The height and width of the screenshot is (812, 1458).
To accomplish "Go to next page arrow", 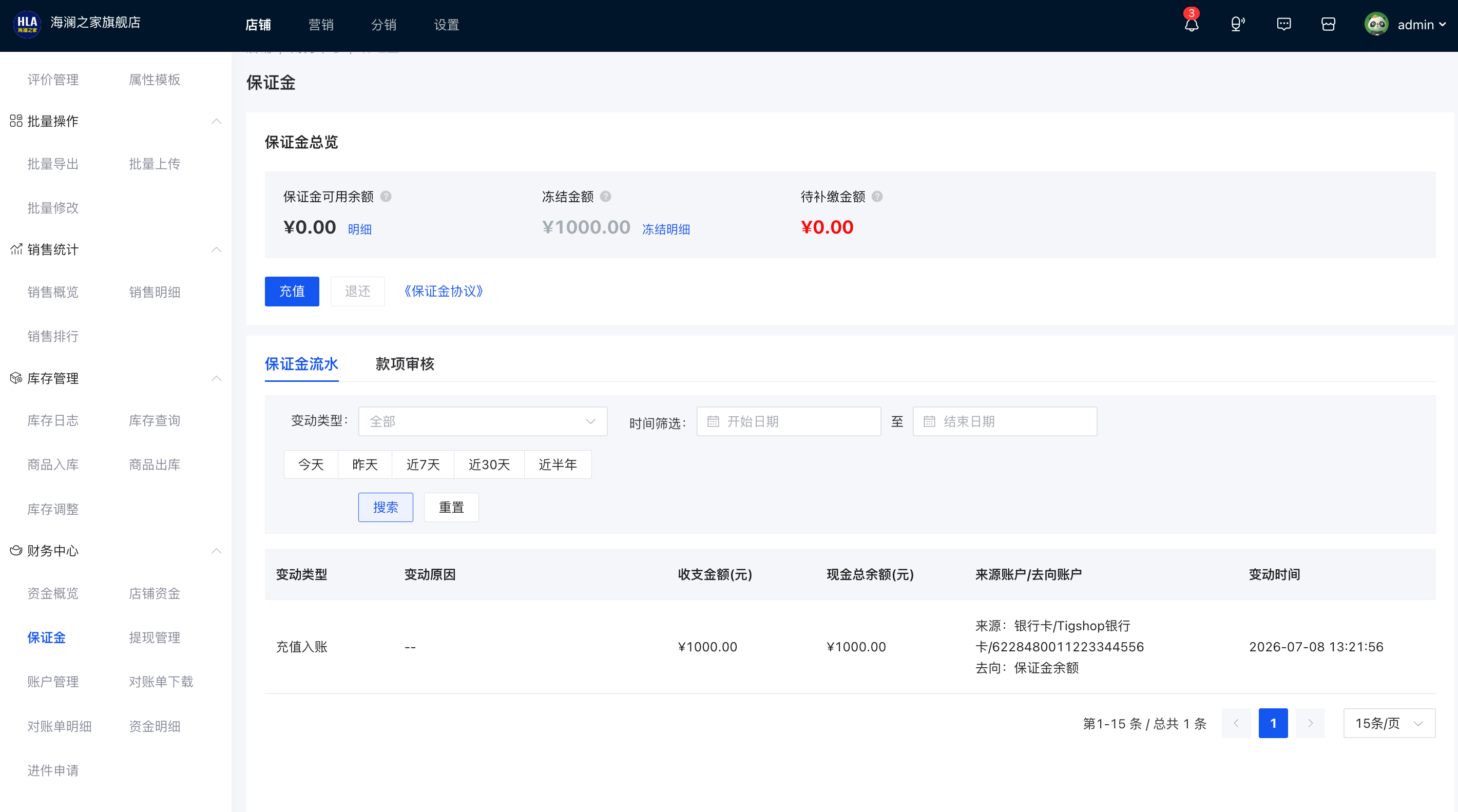I will pyautogui.click(x=1310, y=723).
